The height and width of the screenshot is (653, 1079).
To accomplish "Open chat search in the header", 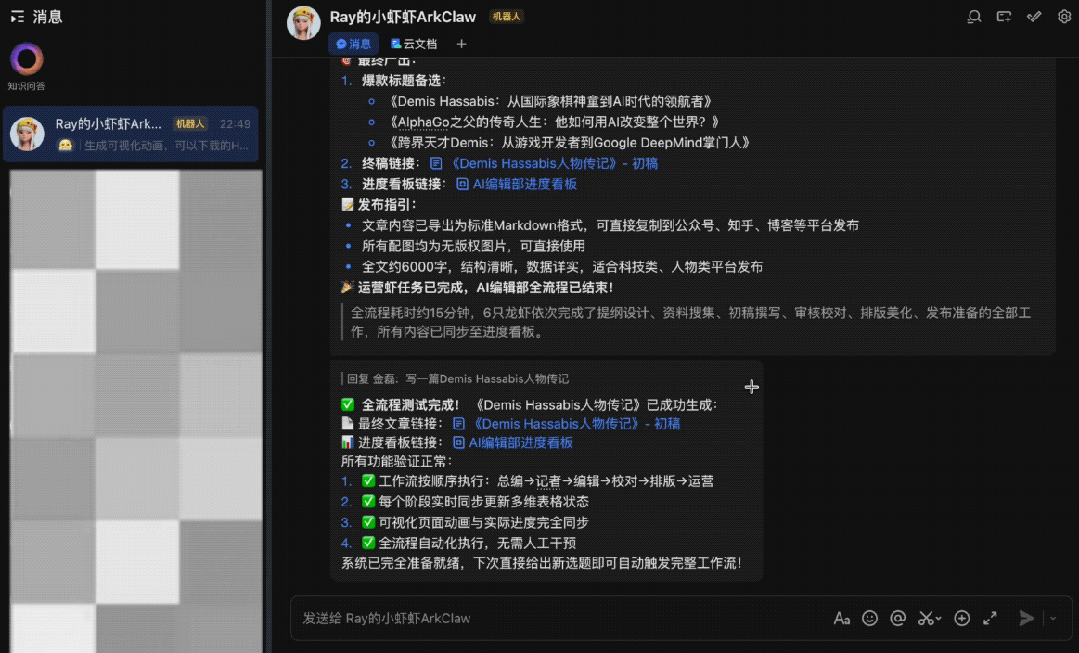I will pos(974,17).
